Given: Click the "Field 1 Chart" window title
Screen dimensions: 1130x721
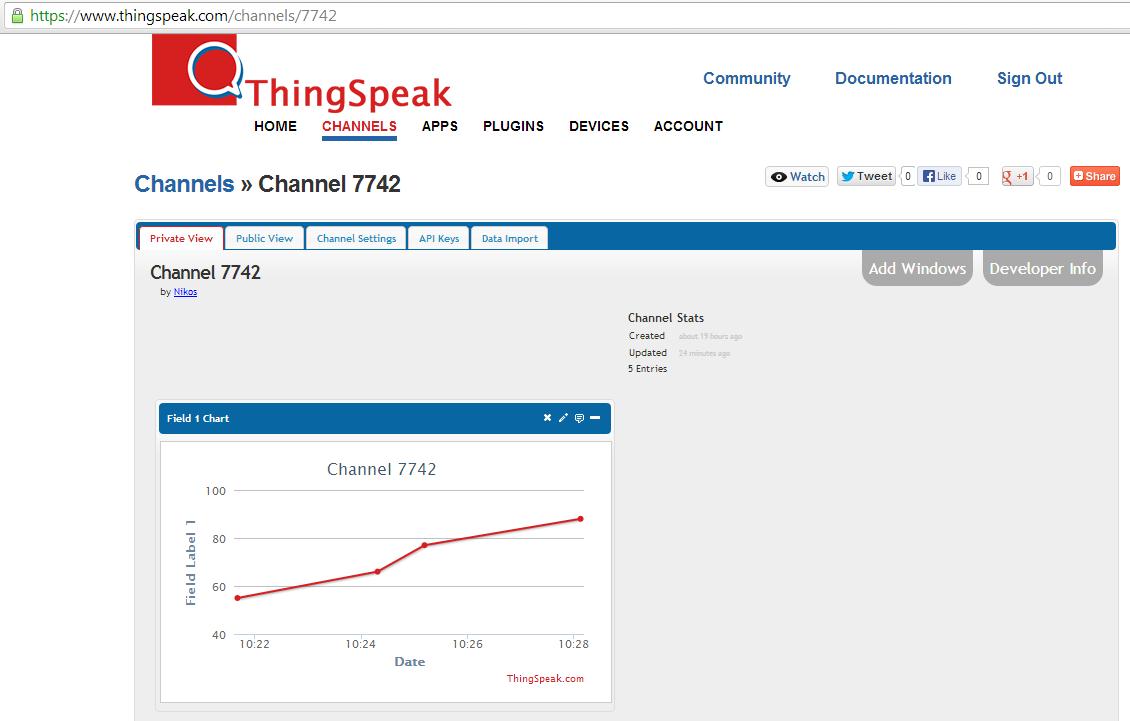Looking at the screenshot, I should click(197, 418).
